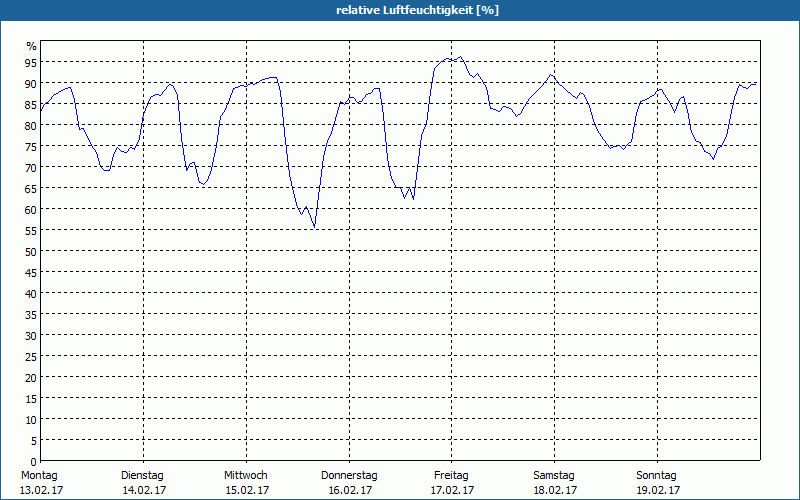Click the y-axis value '35'
Image resolution: width=800 pixels, height=500 pixels.
coord(31,314)
